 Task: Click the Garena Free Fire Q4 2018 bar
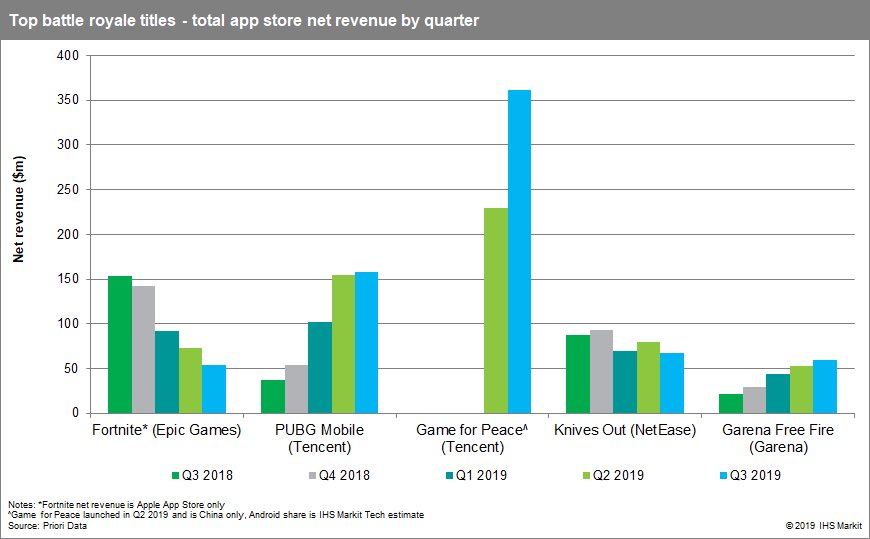pos(755,400)
